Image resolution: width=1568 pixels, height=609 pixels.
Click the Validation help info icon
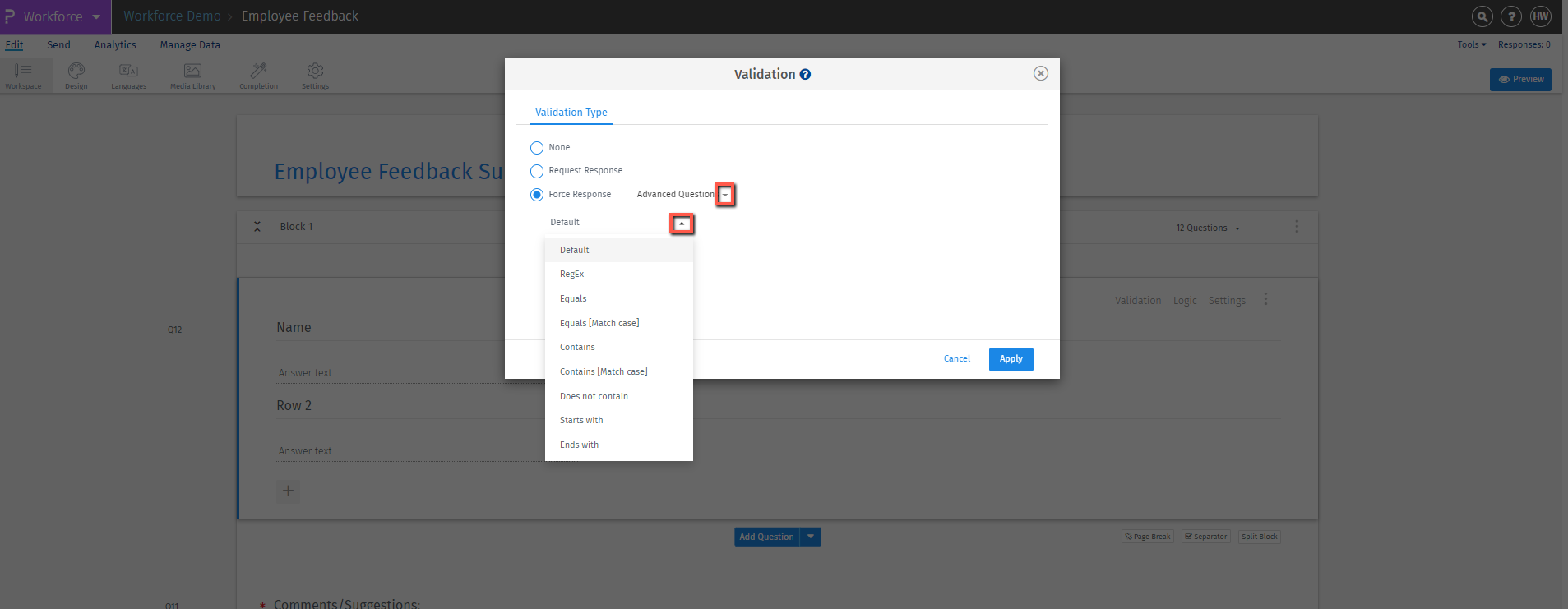(x=805, y=74)
